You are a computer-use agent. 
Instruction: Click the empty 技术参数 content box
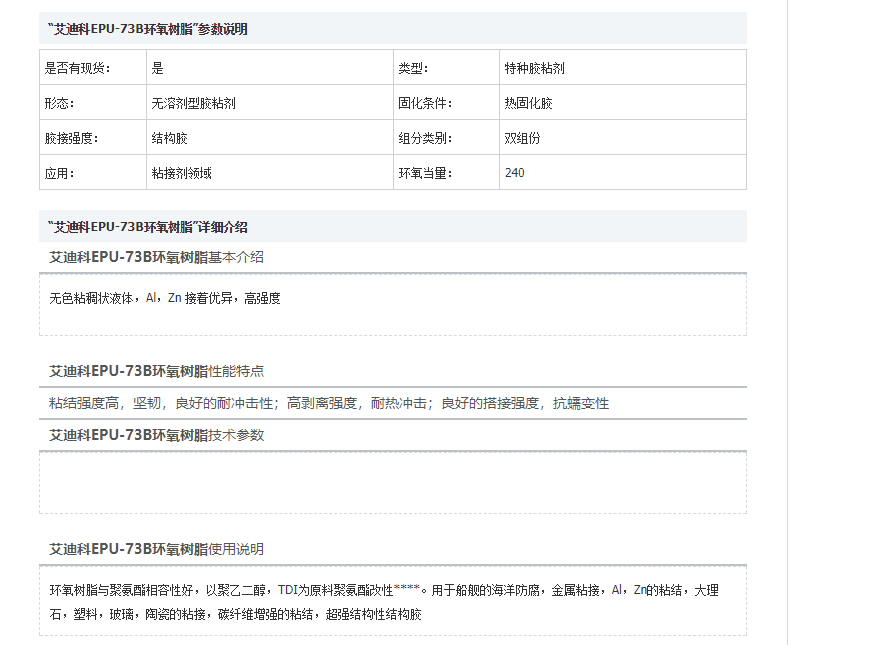tap(390, 482)
